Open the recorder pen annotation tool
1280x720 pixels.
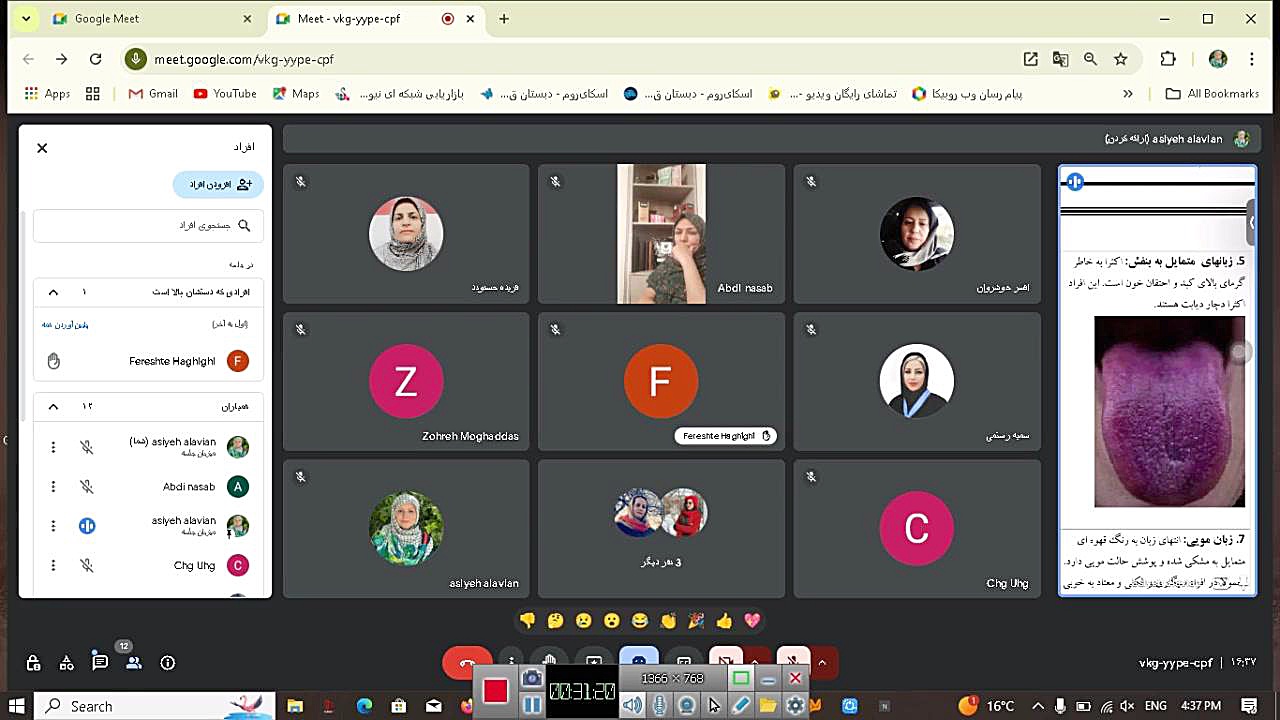[x=741, y=705]
